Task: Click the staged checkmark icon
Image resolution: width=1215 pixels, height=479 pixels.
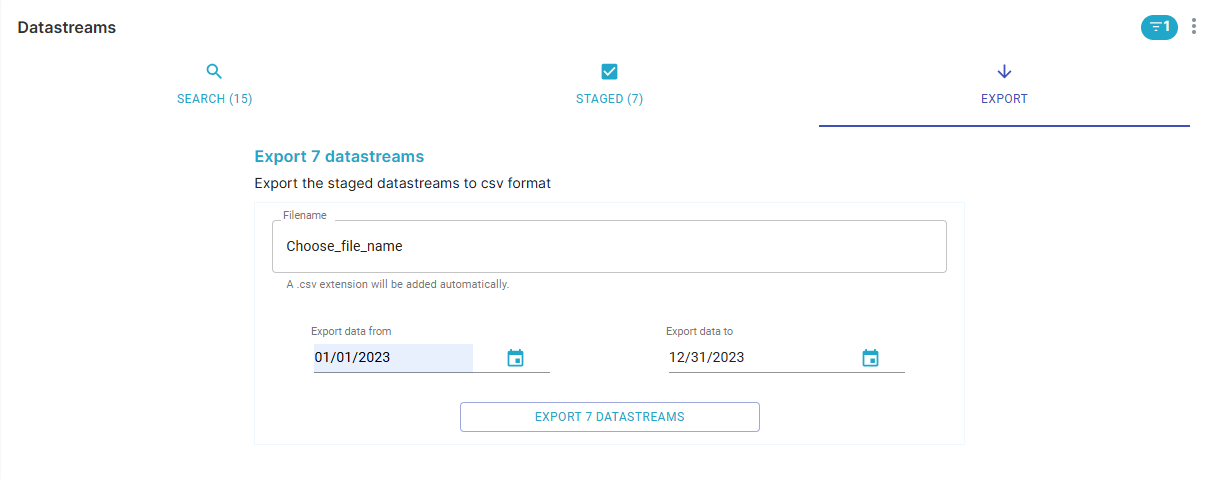Action: [609, 71]
